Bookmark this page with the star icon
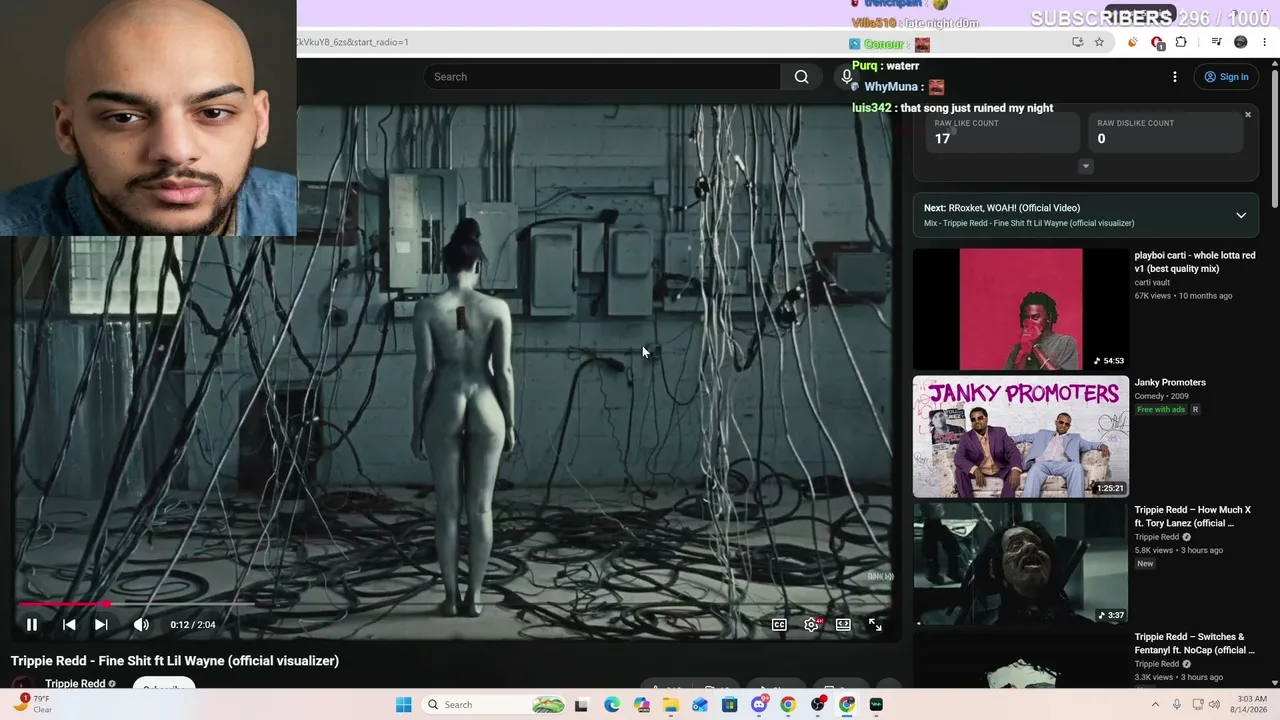Screen dimensions: 1280x720 1099,42
